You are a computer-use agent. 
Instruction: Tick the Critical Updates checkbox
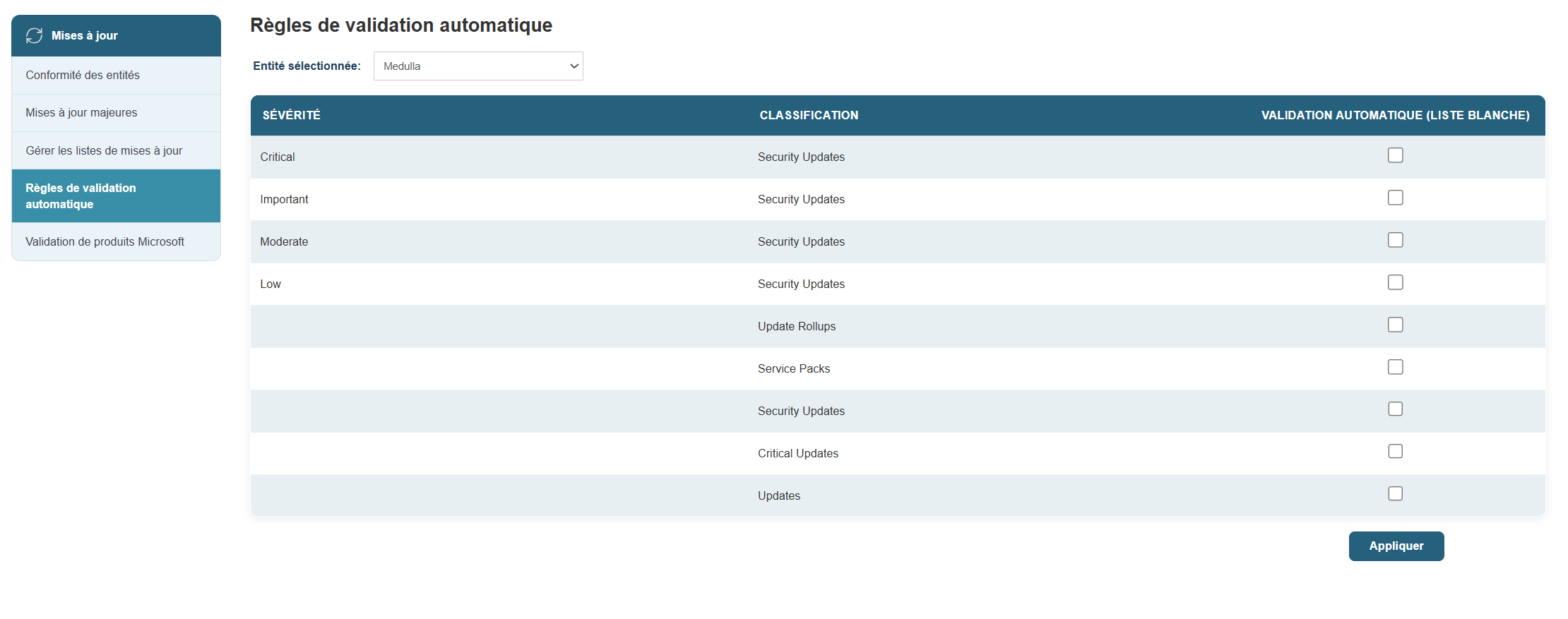point(1395,452)
